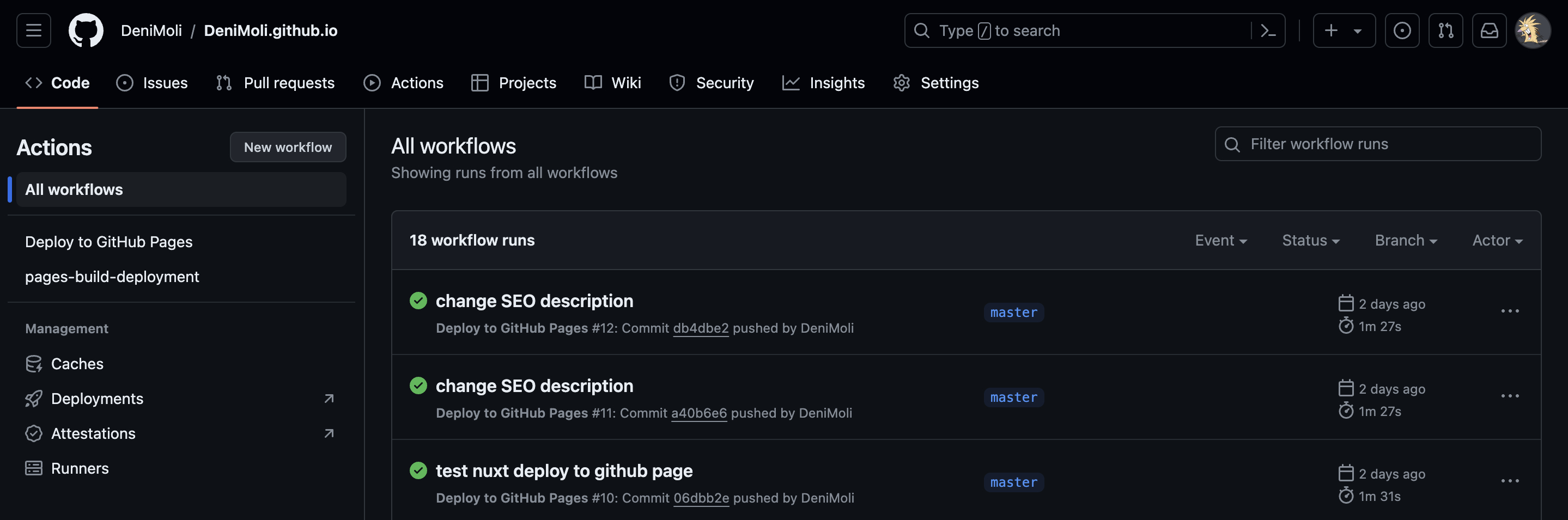Open commit db4dbe2 link
The height and width of the screenshot is (520, 1568).
click(x=700, y=328)
